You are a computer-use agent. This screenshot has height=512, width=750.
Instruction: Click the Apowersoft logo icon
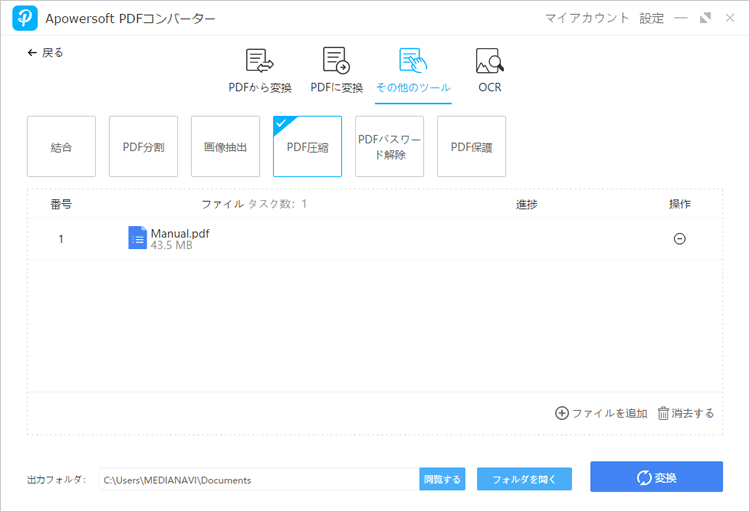click(x=25, y=18)
